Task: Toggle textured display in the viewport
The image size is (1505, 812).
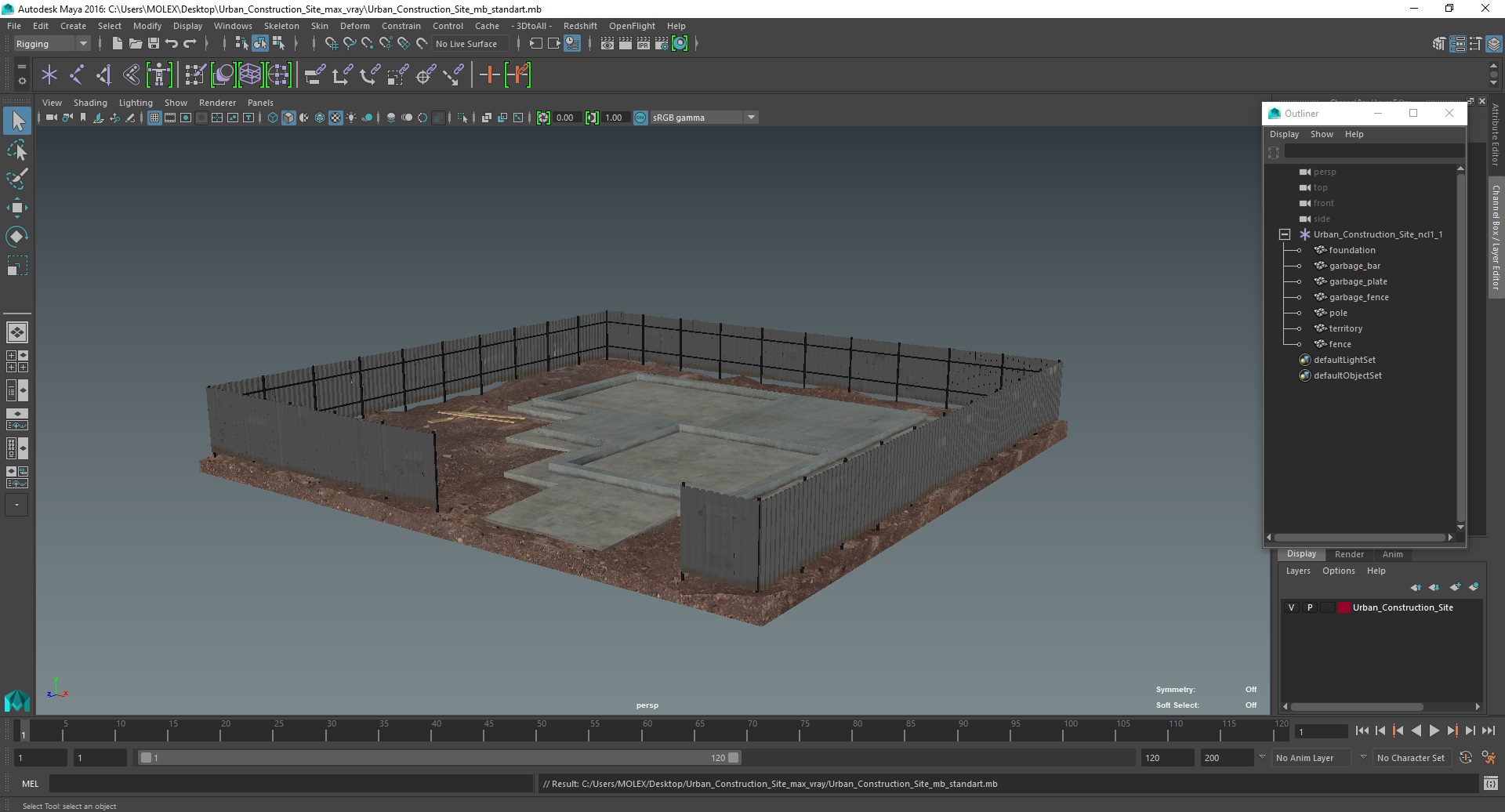Action: [x=335, y=118]
